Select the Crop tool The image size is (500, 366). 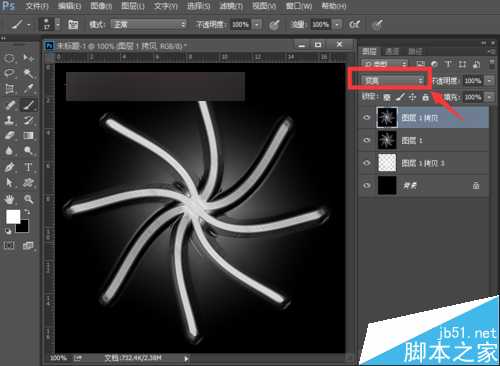(x=9, y=89)
